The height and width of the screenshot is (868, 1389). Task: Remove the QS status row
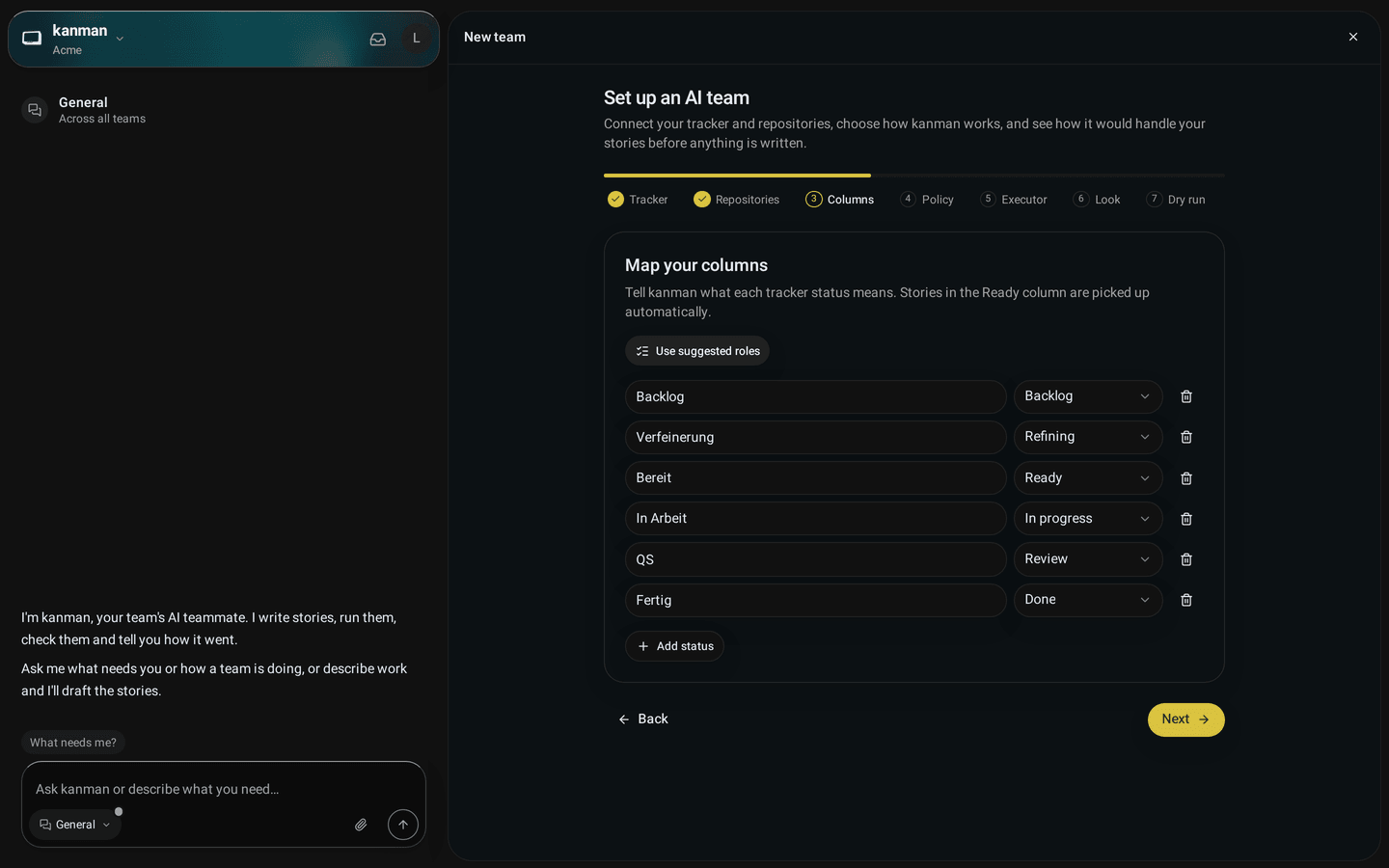point(1186,559)
